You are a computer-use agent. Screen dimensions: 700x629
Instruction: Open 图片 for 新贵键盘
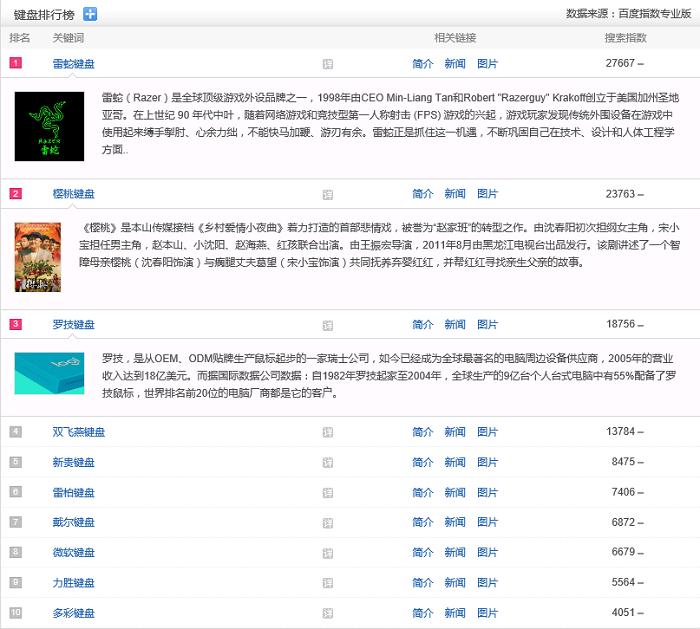coord(487,462)
